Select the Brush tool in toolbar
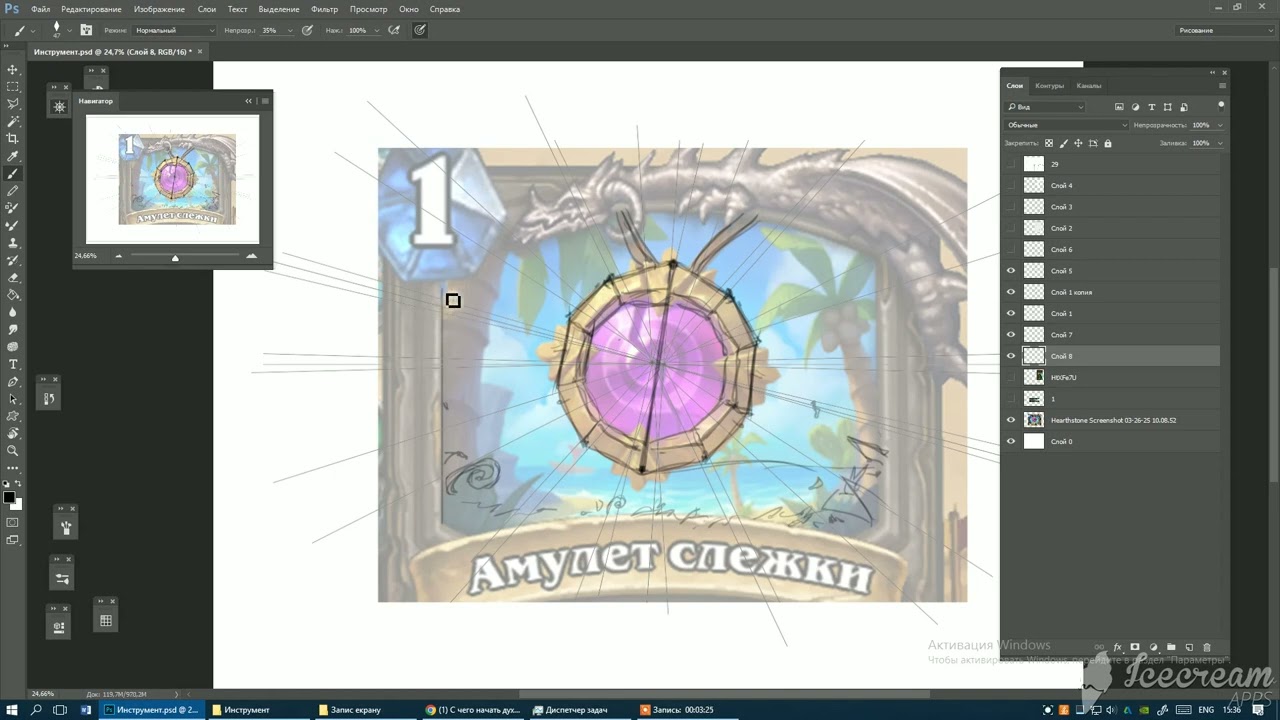1280x720 pixels. (13, 173)
